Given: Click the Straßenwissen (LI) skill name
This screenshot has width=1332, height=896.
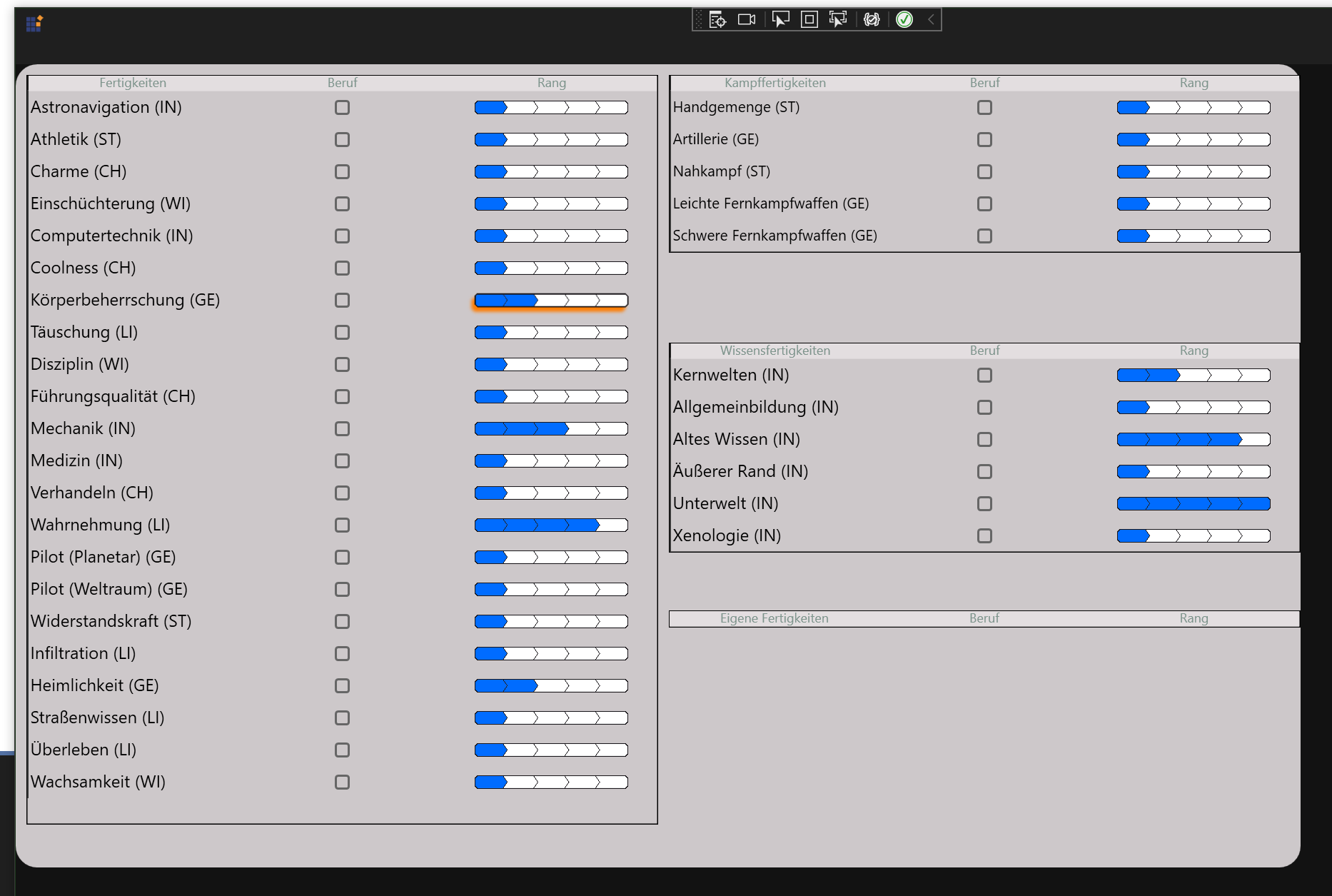Looking at the screenshot, I should coord(98,718).
